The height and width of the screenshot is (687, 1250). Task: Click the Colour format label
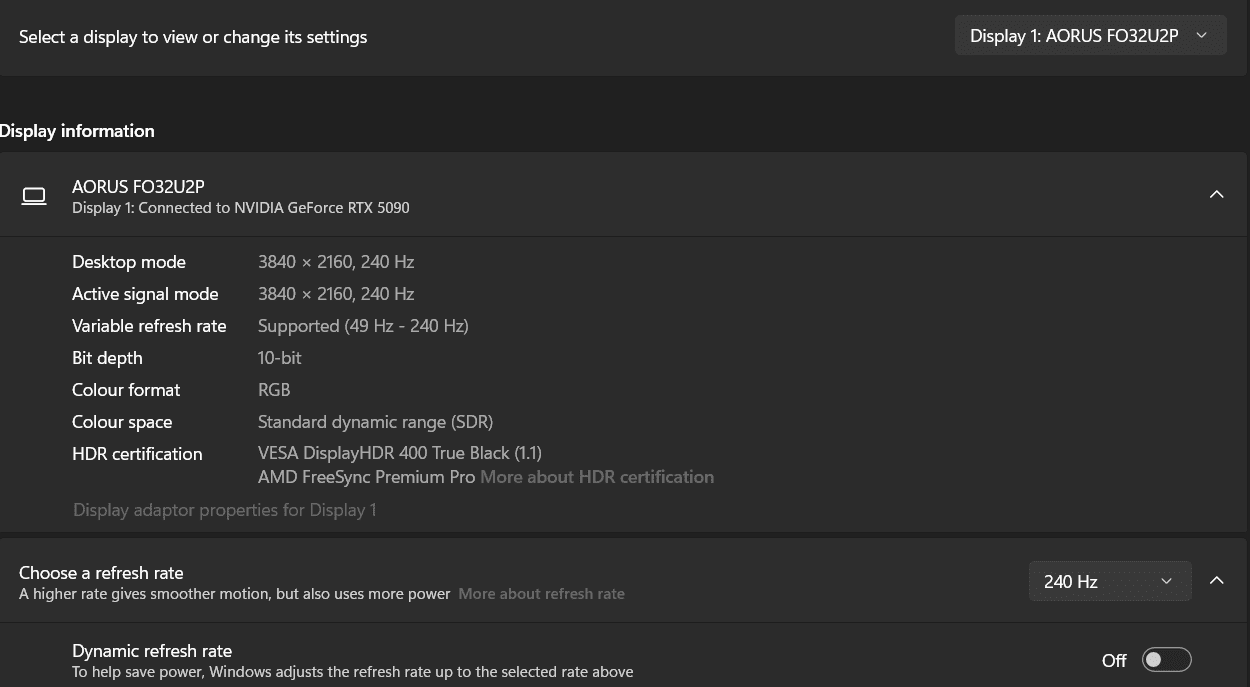tap(126, 390)
